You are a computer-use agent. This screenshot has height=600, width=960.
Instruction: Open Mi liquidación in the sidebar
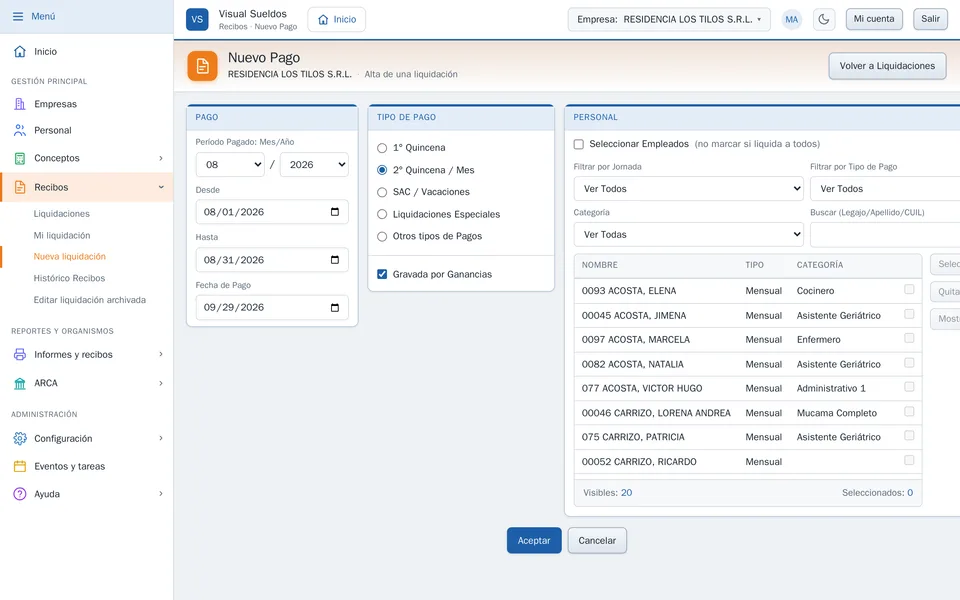tap(62, 235)
